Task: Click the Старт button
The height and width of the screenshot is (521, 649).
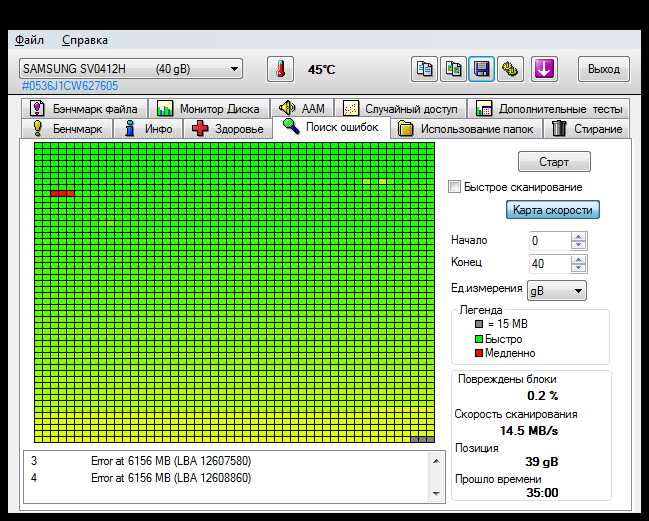Action: 554,162
